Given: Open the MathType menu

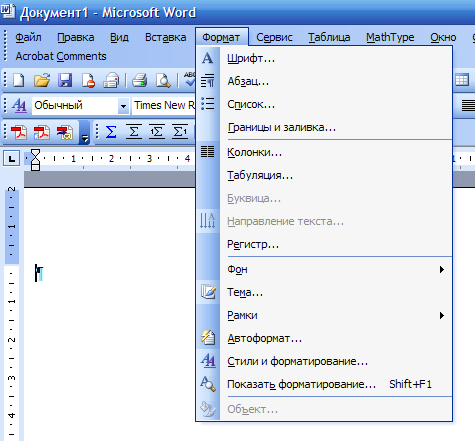Looking at the screenshot, I should (x=390, y=37).
